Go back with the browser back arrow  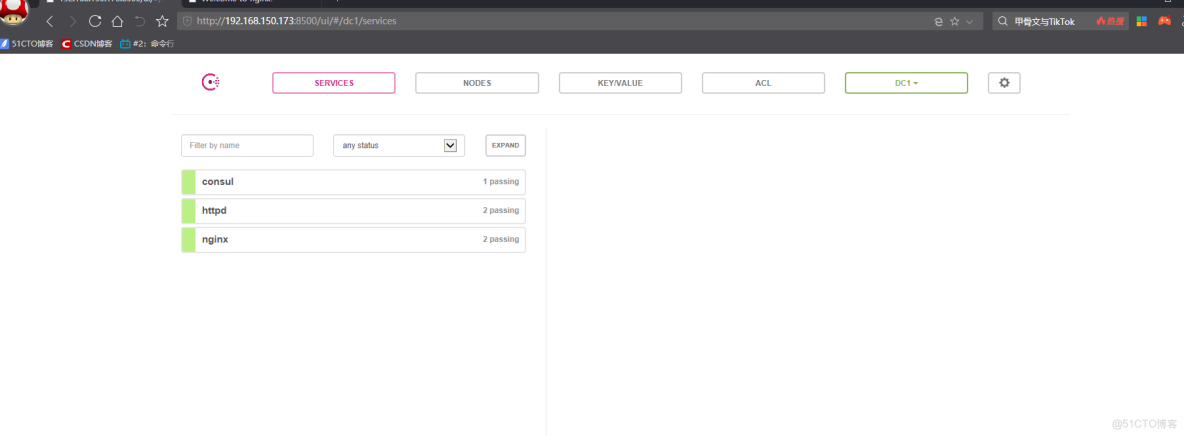tap(50, 21)
